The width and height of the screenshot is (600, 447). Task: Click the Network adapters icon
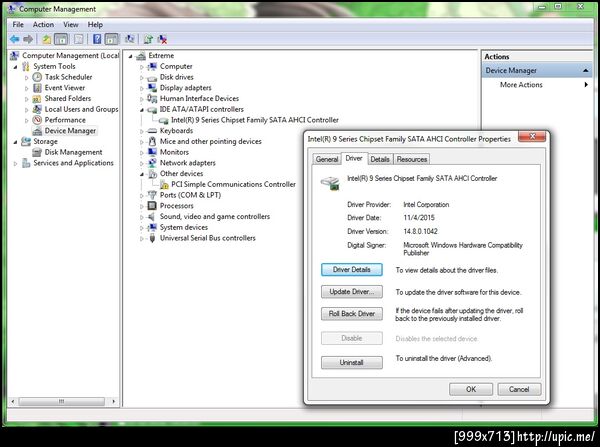pos(152,163)
